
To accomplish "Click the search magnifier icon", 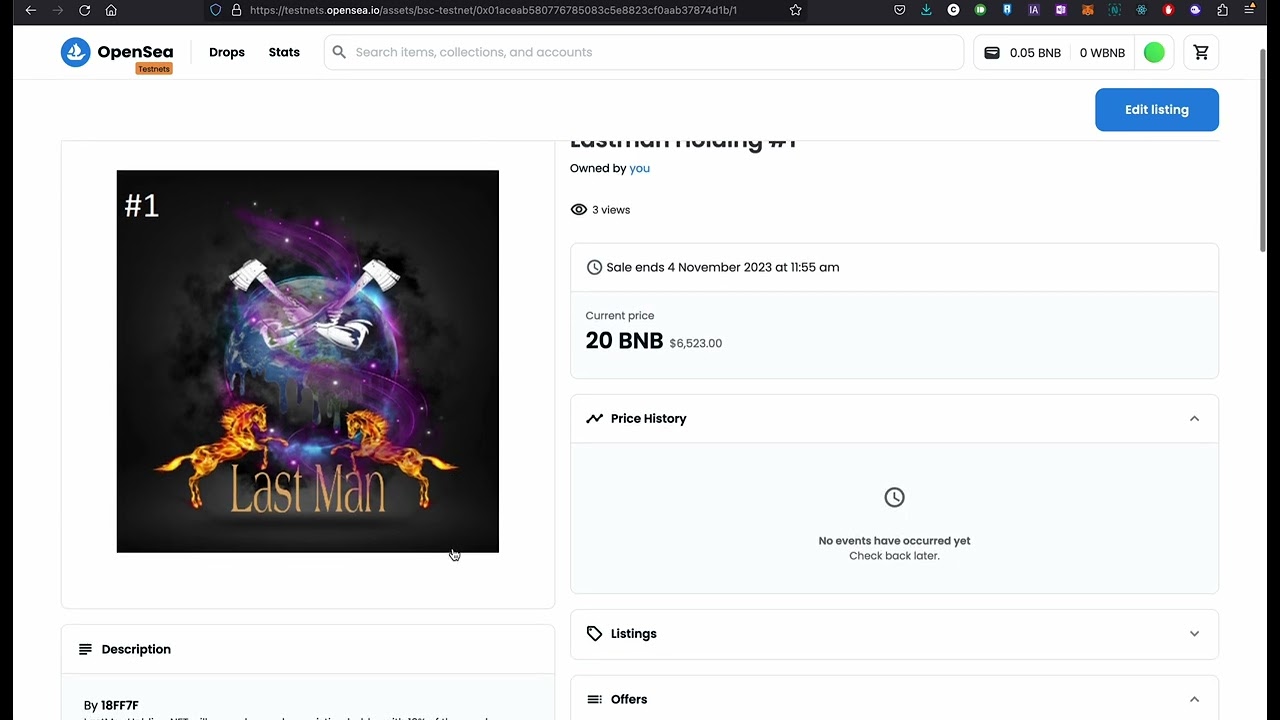I will pos(339,52).
